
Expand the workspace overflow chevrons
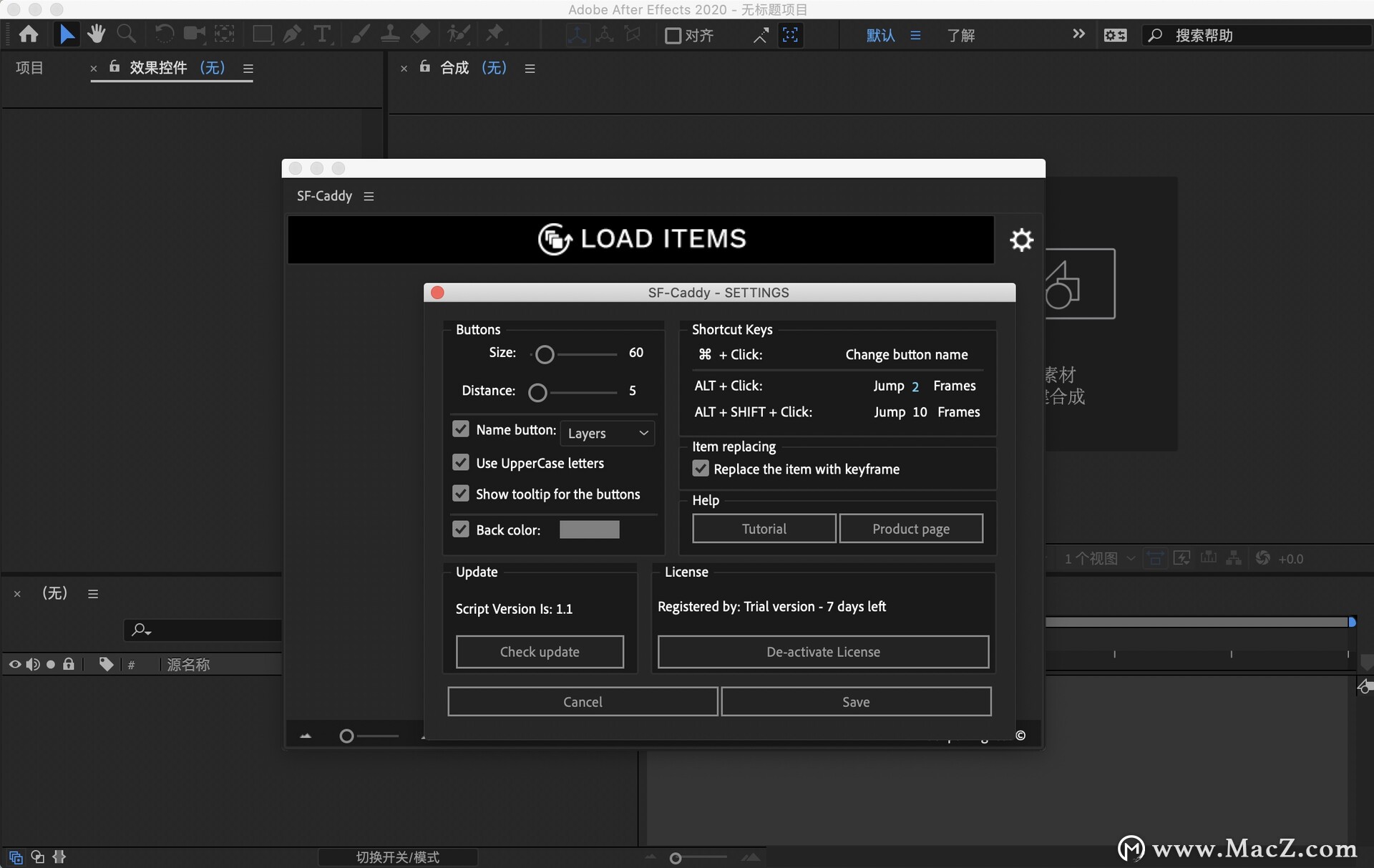[x=1078, y=34]
